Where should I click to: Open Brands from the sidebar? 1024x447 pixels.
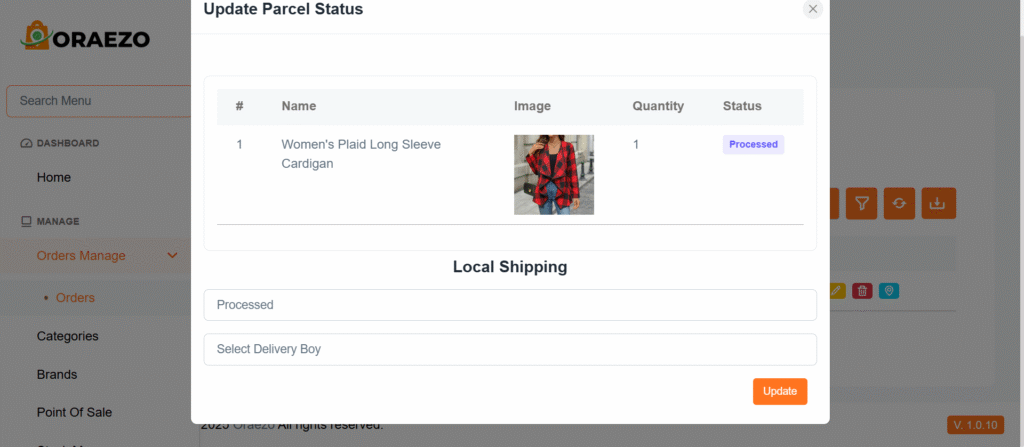57,374
